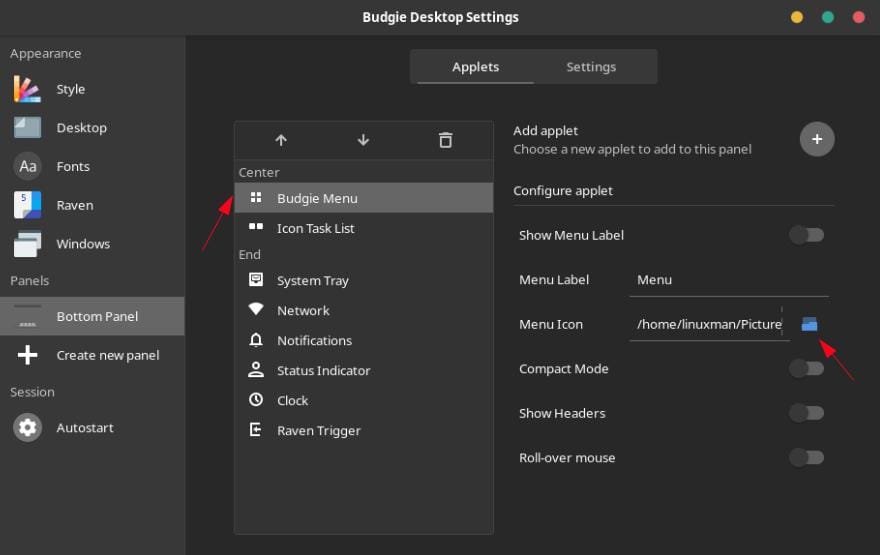Open the menu icon file chooser folder

tap(809, 324)
